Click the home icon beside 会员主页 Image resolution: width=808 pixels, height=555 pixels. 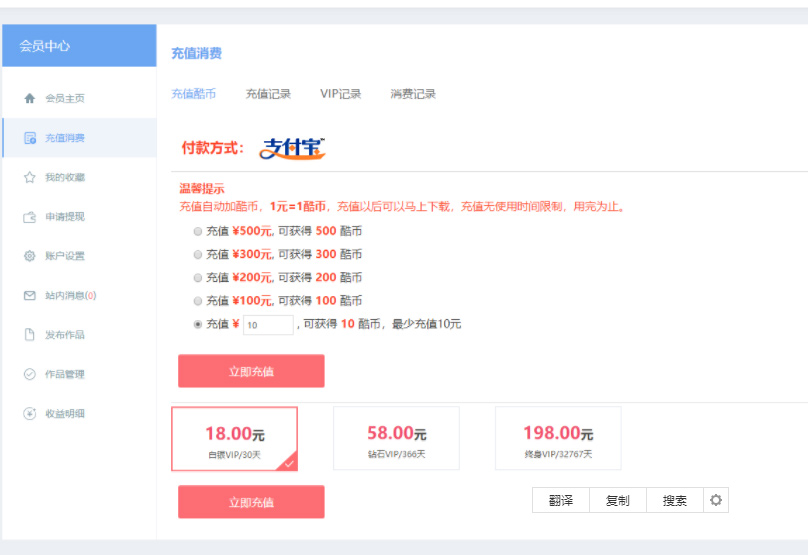(x=30, y=98)
